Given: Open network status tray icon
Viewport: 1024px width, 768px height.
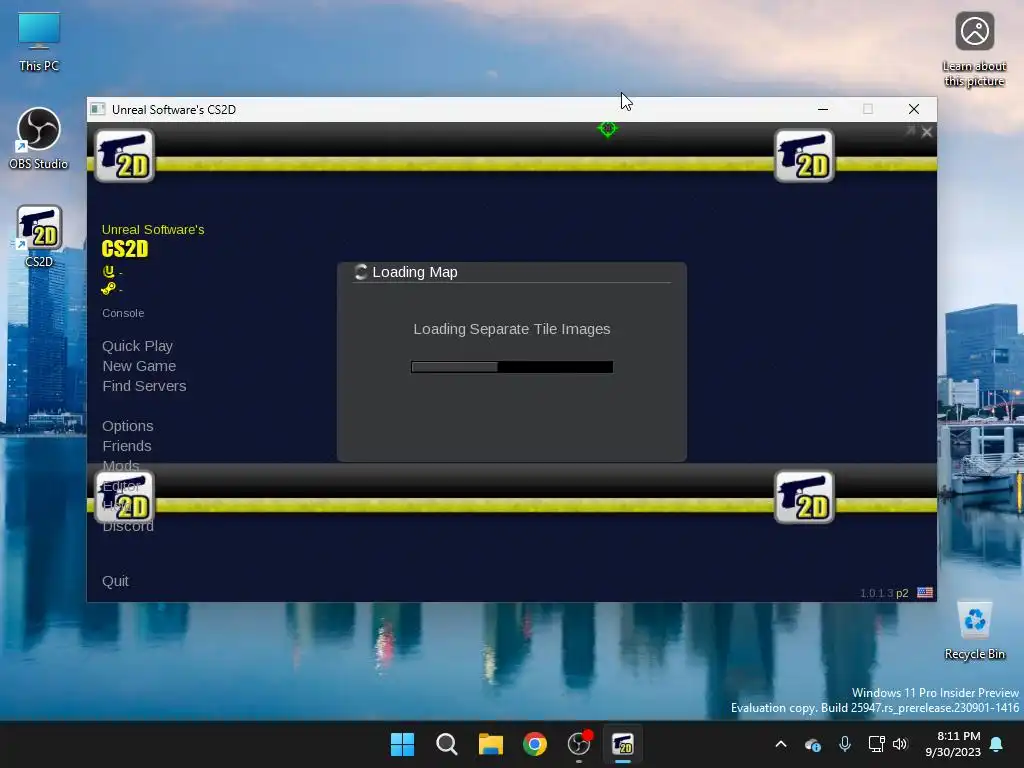Looking at the screenshot, I should 876,744.
